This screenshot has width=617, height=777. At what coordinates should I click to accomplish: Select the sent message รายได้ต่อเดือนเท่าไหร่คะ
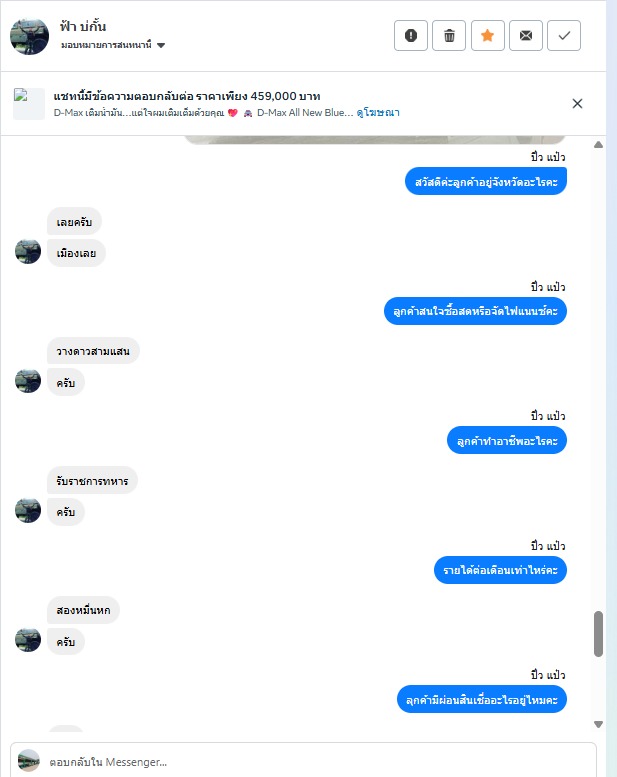tap(501, 570)
